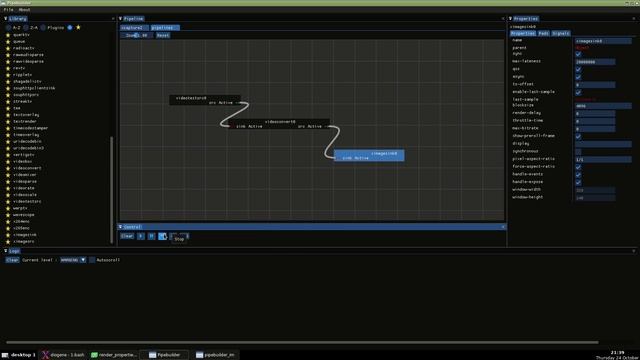Toggle the handle-events checkbox

click(578, 175)
